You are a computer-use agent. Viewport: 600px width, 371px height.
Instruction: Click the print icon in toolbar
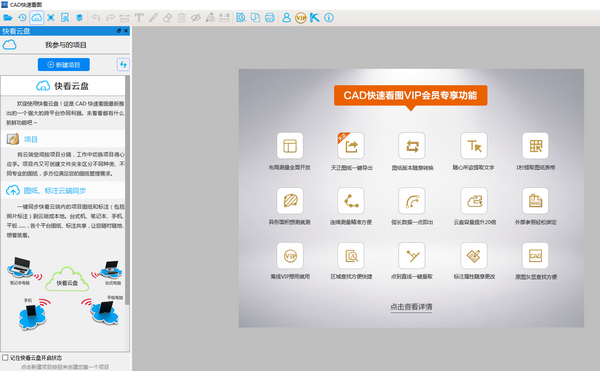(270, 18)
